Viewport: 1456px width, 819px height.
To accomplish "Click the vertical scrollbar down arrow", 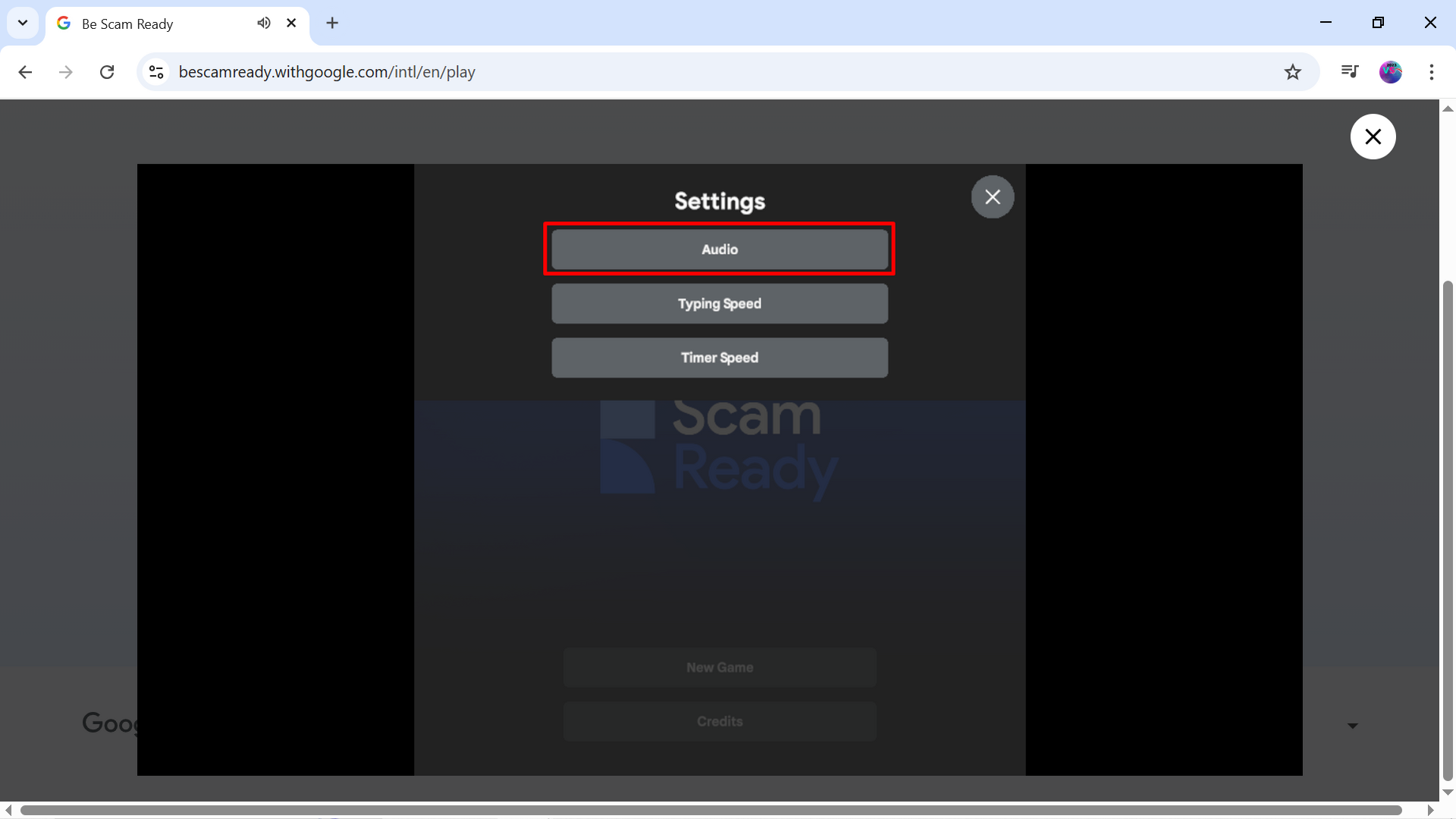I will click(1447, 792).
